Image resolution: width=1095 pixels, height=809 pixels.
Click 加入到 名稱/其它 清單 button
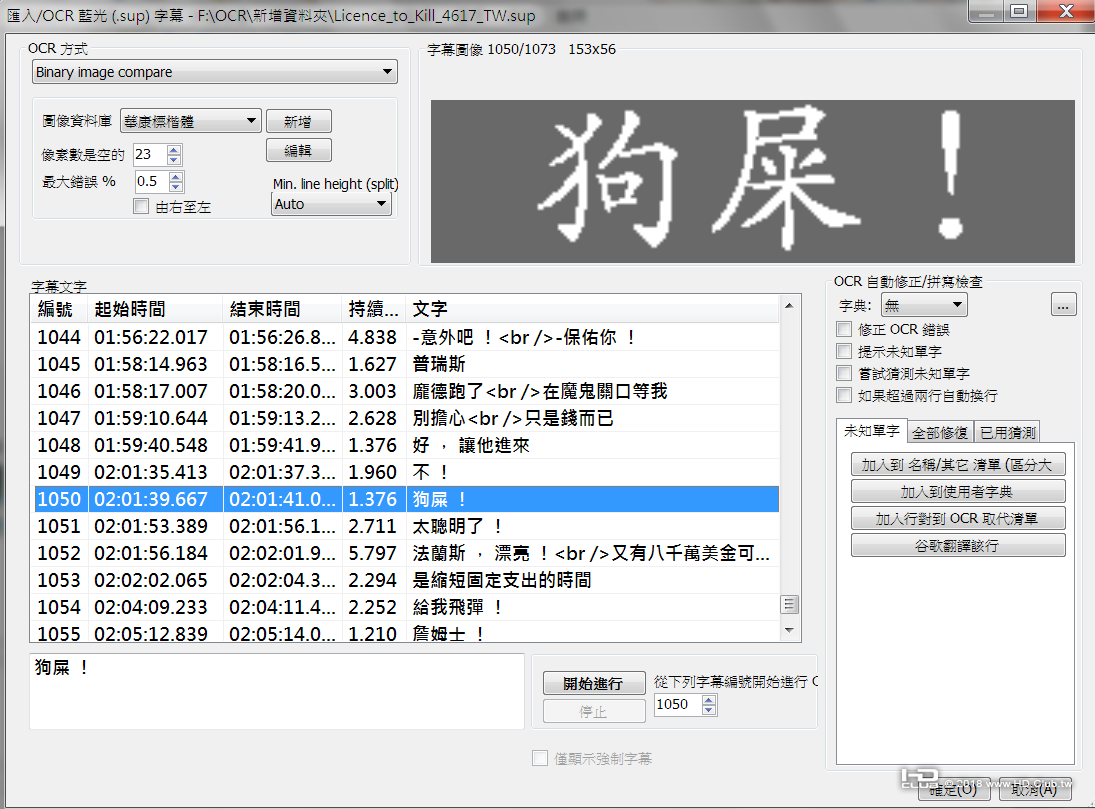(x=958, y=465)
